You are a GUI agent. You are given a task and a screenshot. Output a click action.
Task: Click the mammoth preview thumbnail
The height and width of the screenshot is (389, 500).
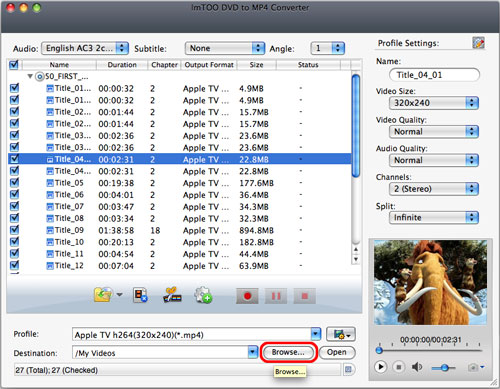(430, 282)
